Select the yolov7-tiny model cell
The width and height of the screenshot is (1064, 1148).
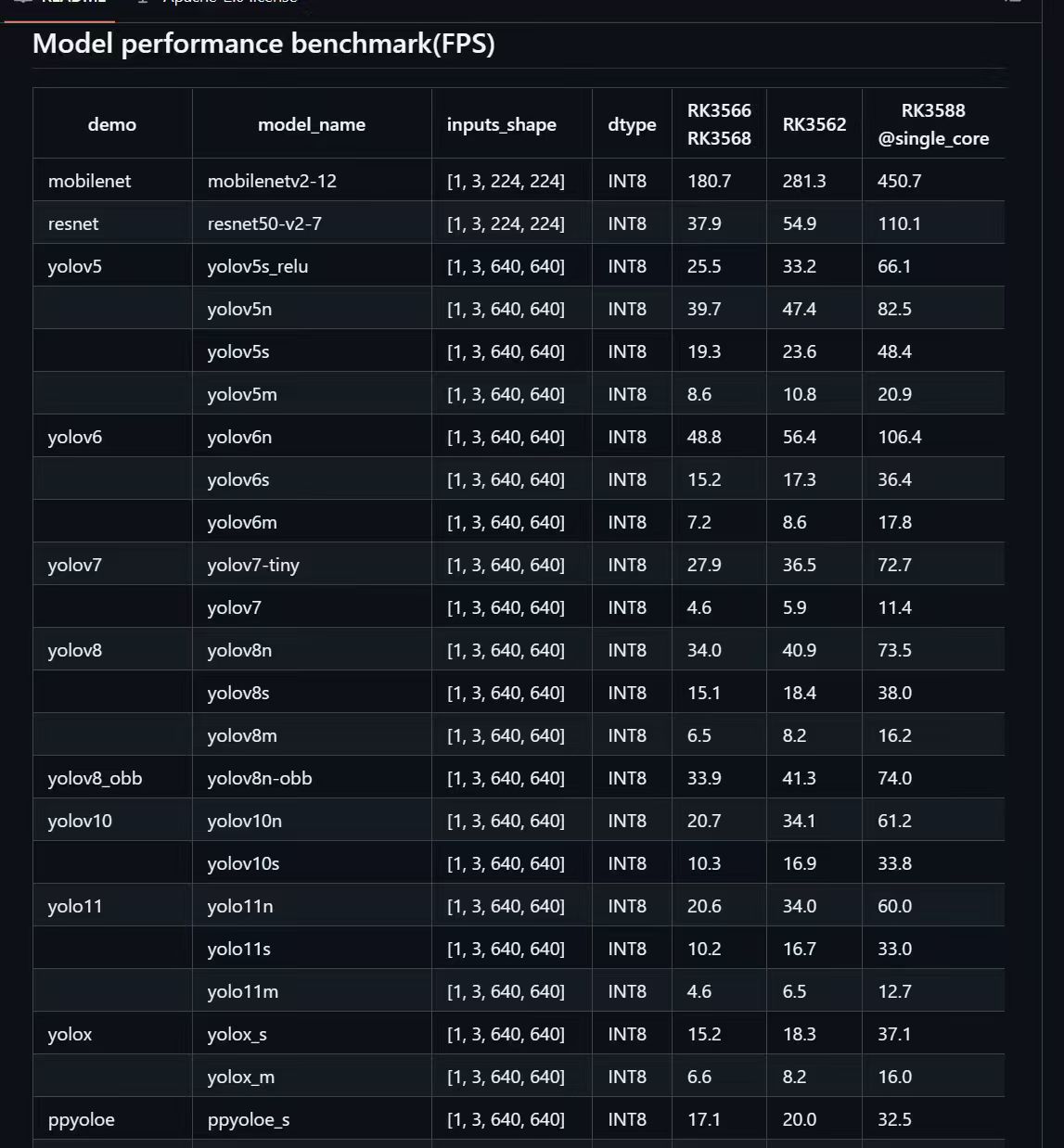pos(253,566)
